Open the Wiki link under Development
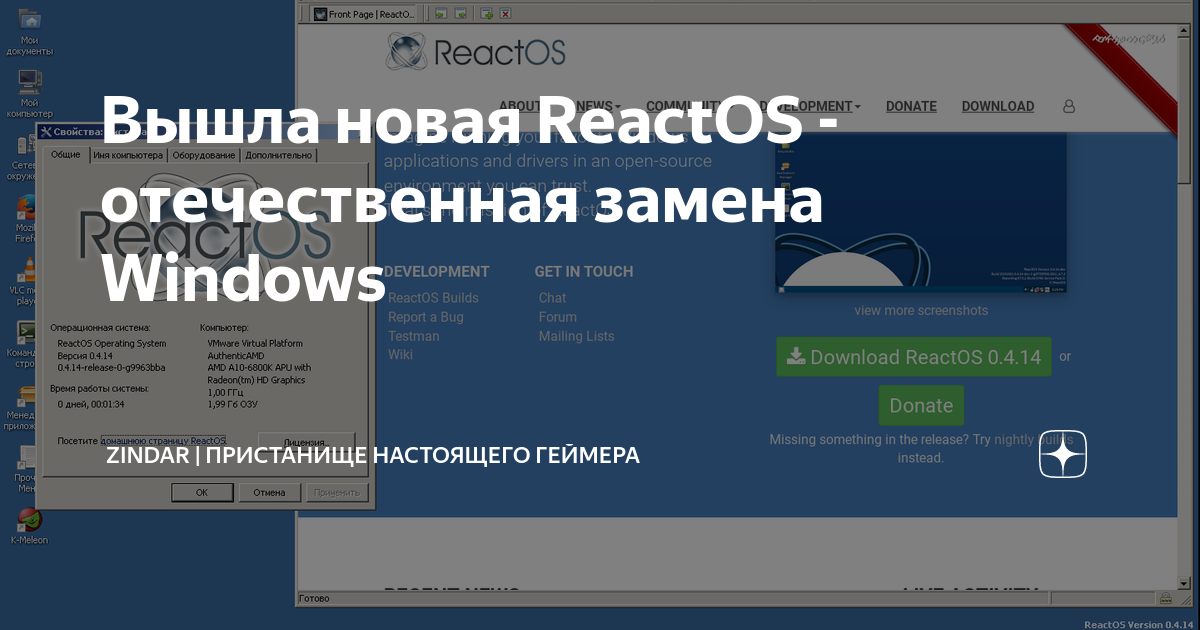 pyautogui.click(x=400, y=355)
